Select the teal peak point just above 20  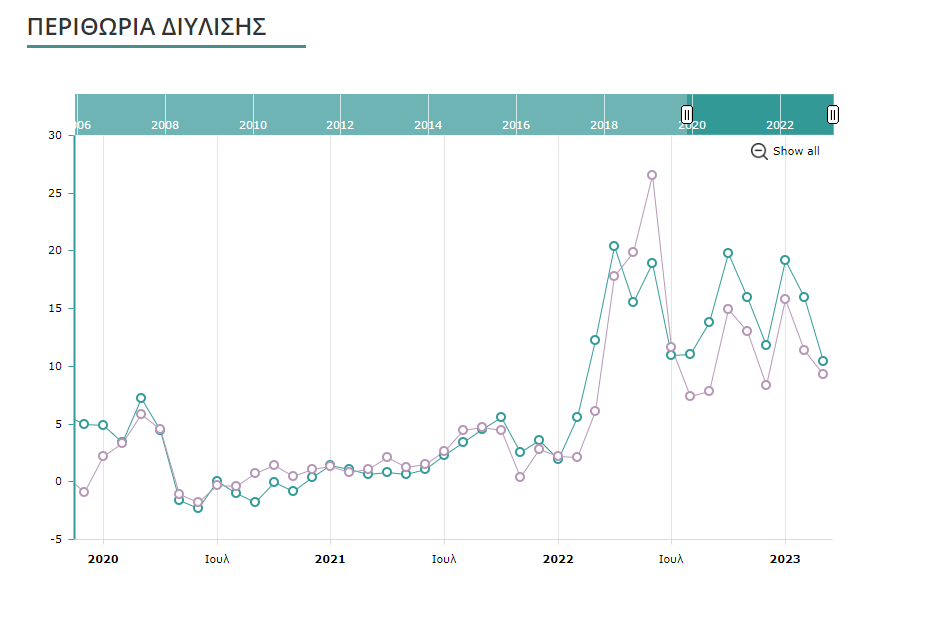[614, 246]
